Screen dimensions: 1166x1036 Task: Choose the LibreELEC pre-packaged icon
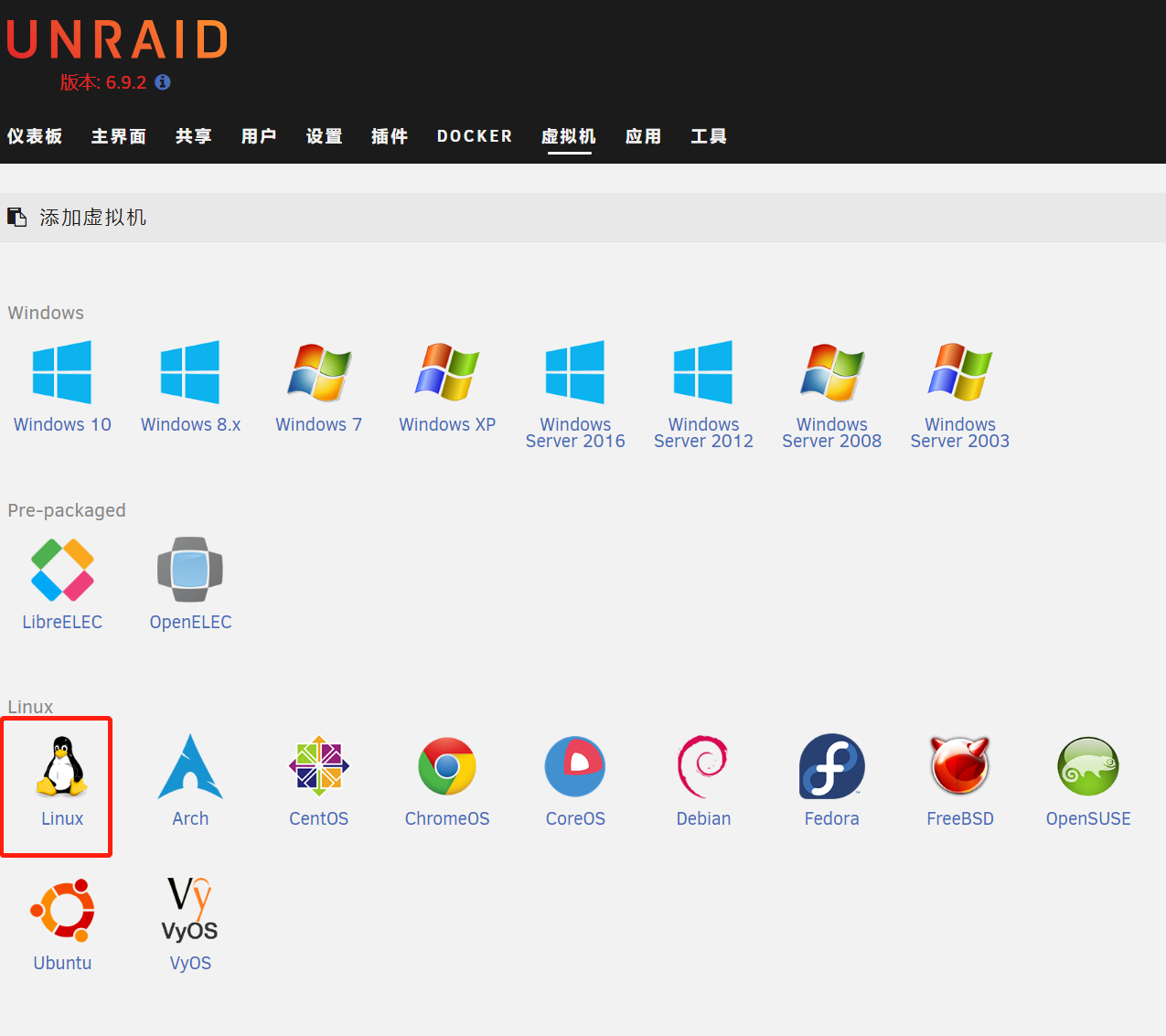(x=62, y=570)
